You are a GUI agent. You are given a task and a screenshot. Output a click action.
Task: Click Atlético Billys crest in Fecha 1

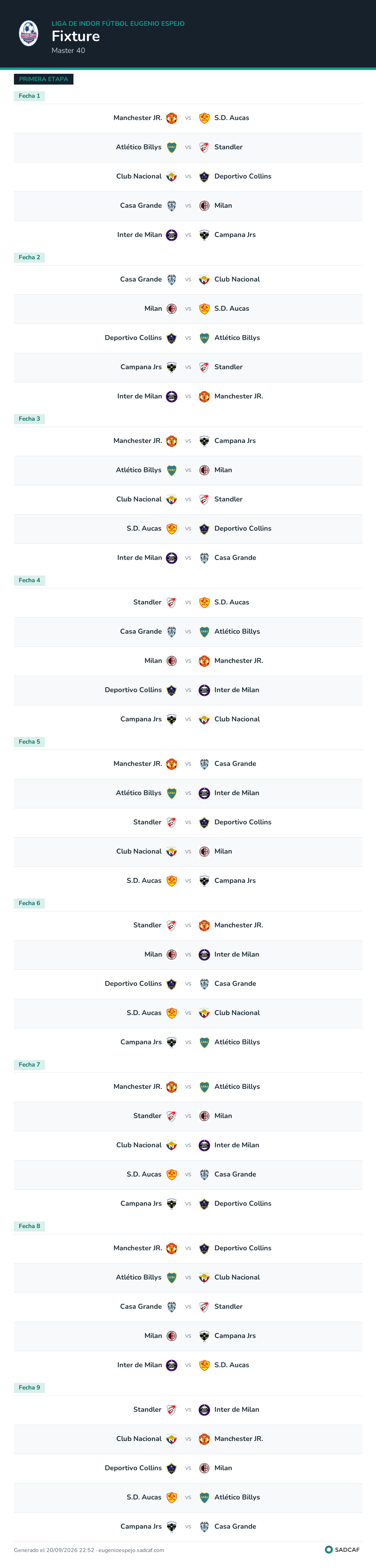pyautogui.click(x=172, y=147)
